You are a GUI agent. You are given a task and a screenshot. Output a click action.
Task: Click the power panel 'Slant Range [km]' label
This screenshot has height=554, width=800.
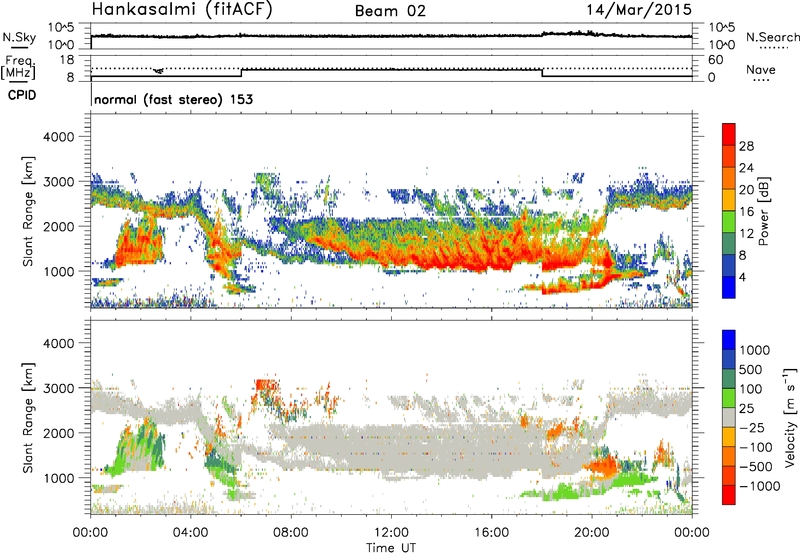coord(28,211)
